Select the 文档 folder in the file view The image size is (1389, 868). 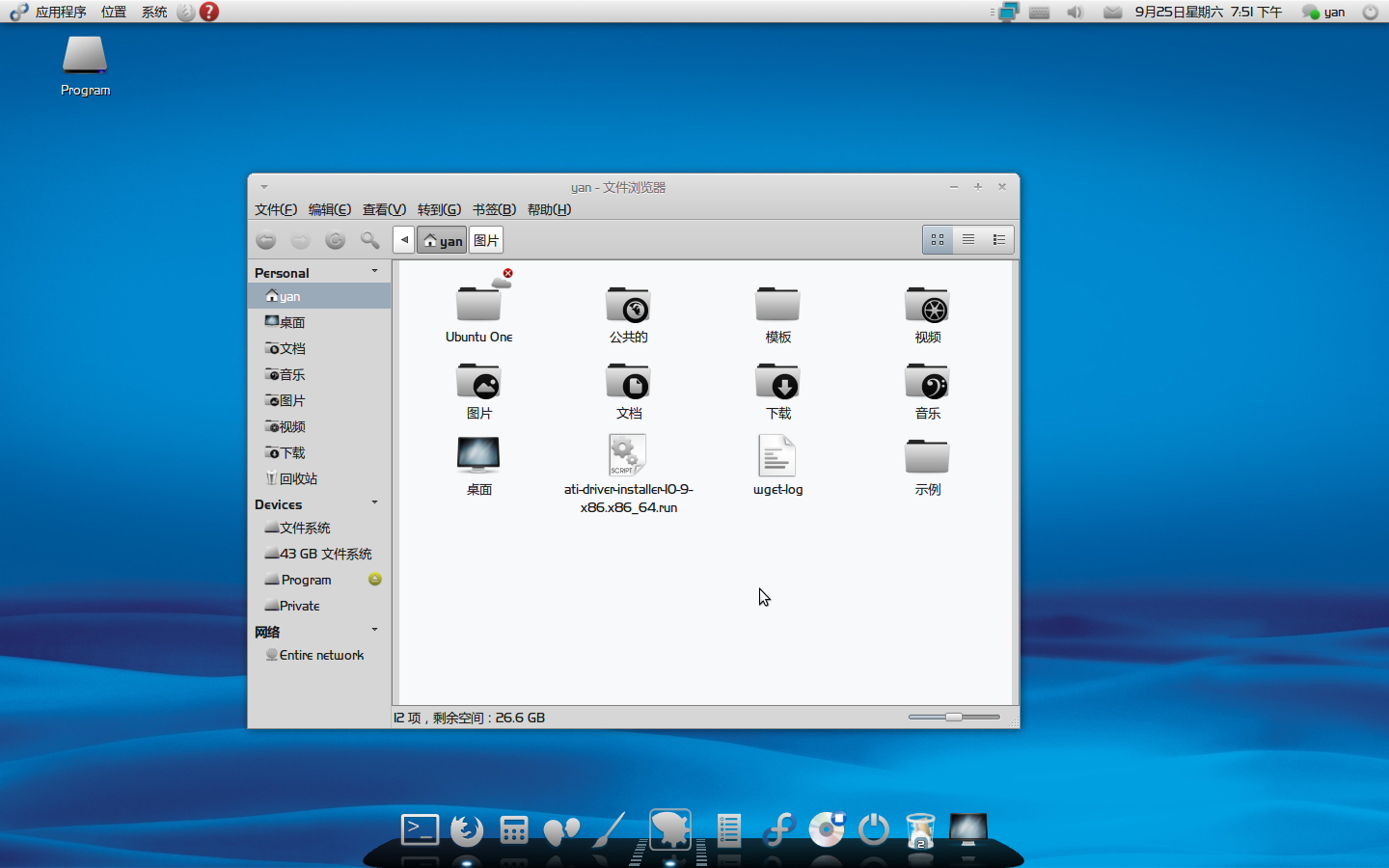pyautogui.click(x=629, y=391)
